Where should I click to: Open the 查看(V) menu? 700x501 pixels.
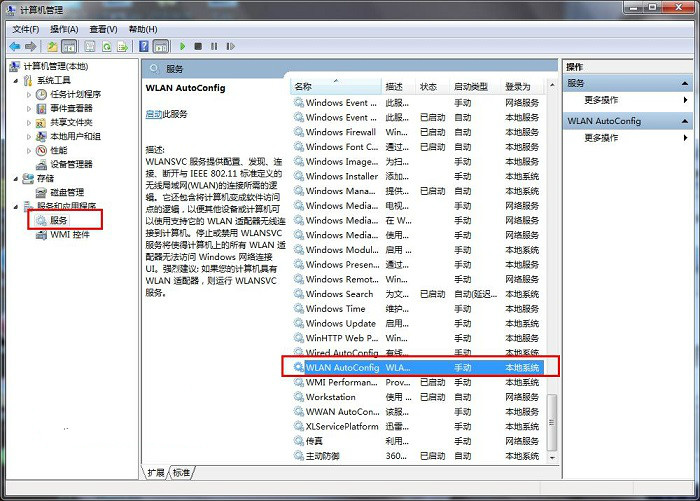click(x=102, y=29)
